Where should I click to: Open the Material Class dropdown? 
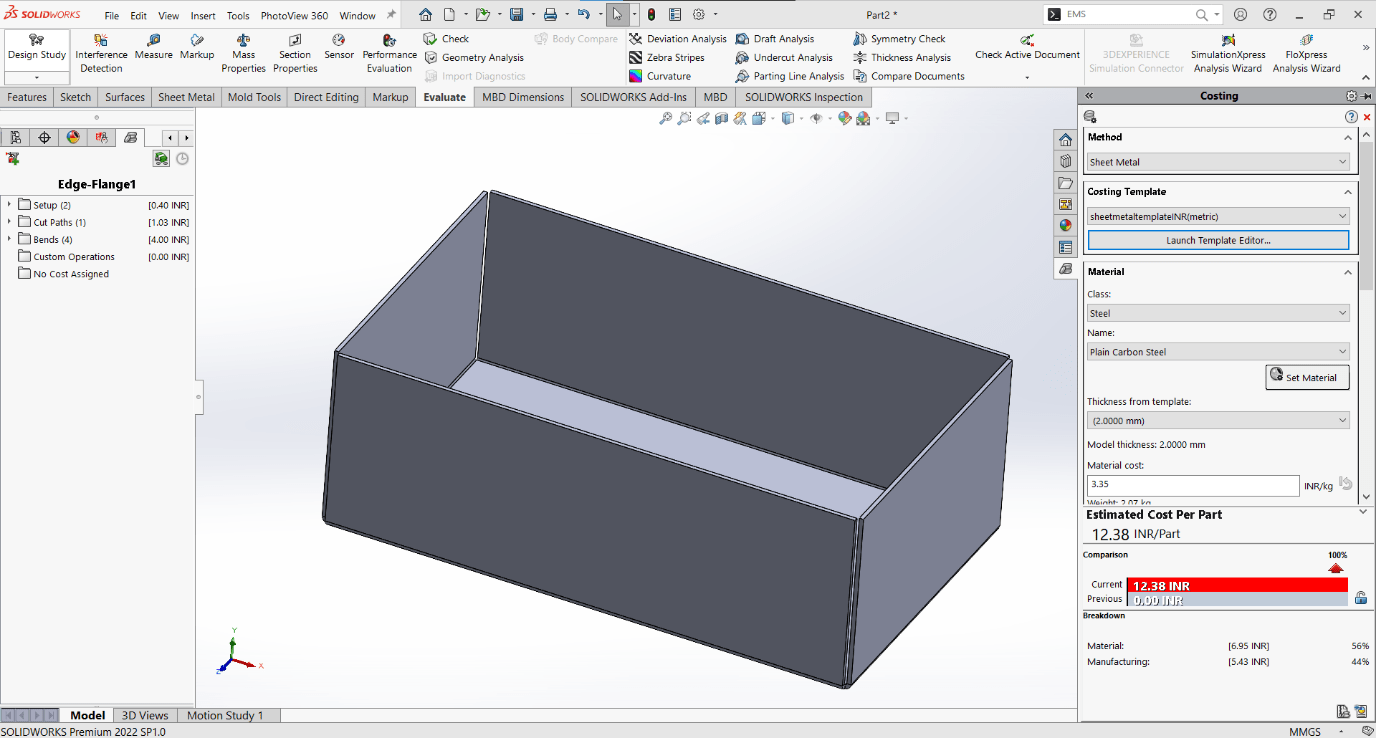(1217, 312)
